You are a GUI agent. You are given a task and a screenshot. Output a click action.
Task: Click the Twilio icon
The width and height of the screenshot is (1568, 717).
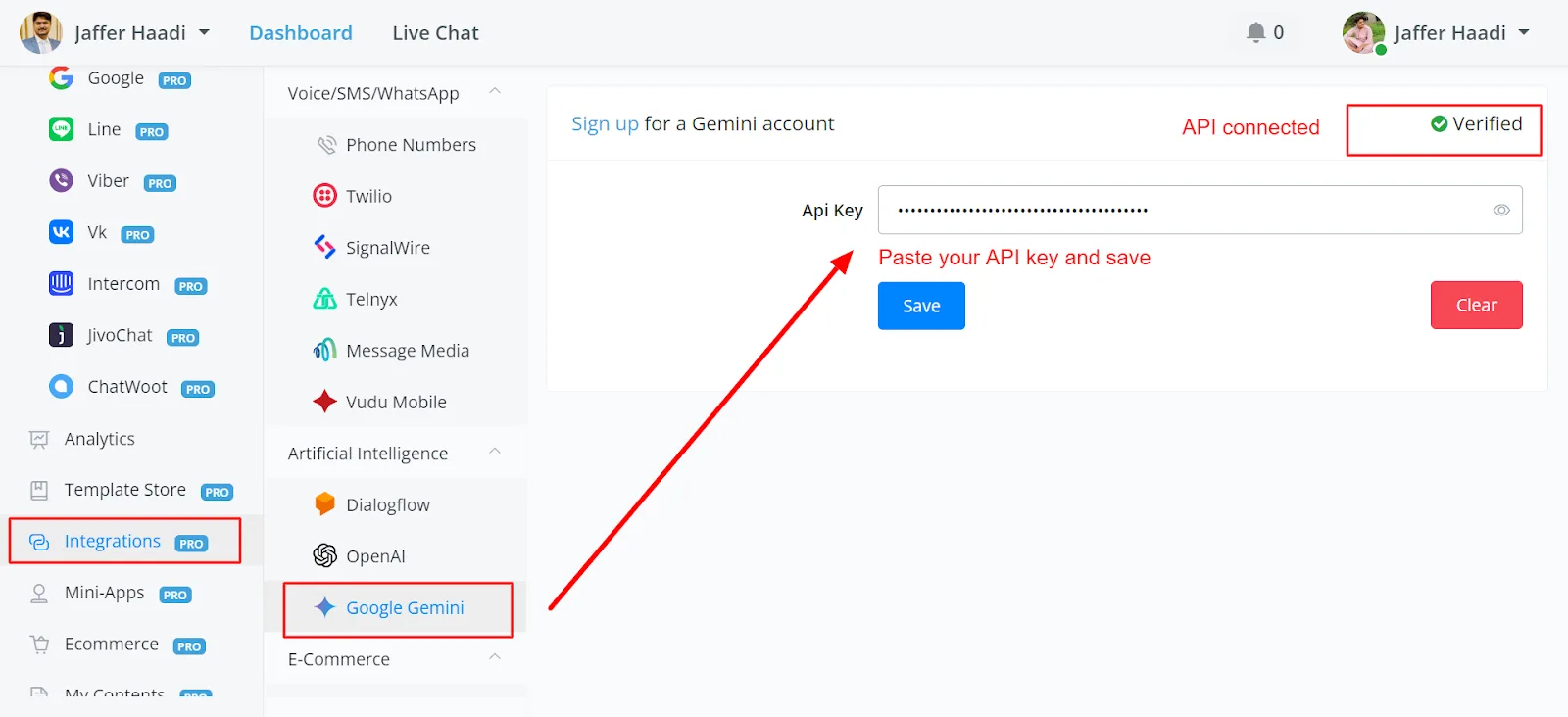(324, 195)
